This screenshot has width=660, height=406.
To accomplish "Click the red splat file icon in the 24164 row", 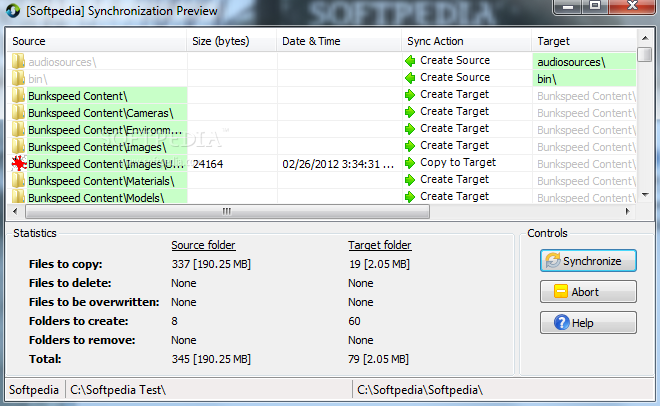I will pos(19,163).
